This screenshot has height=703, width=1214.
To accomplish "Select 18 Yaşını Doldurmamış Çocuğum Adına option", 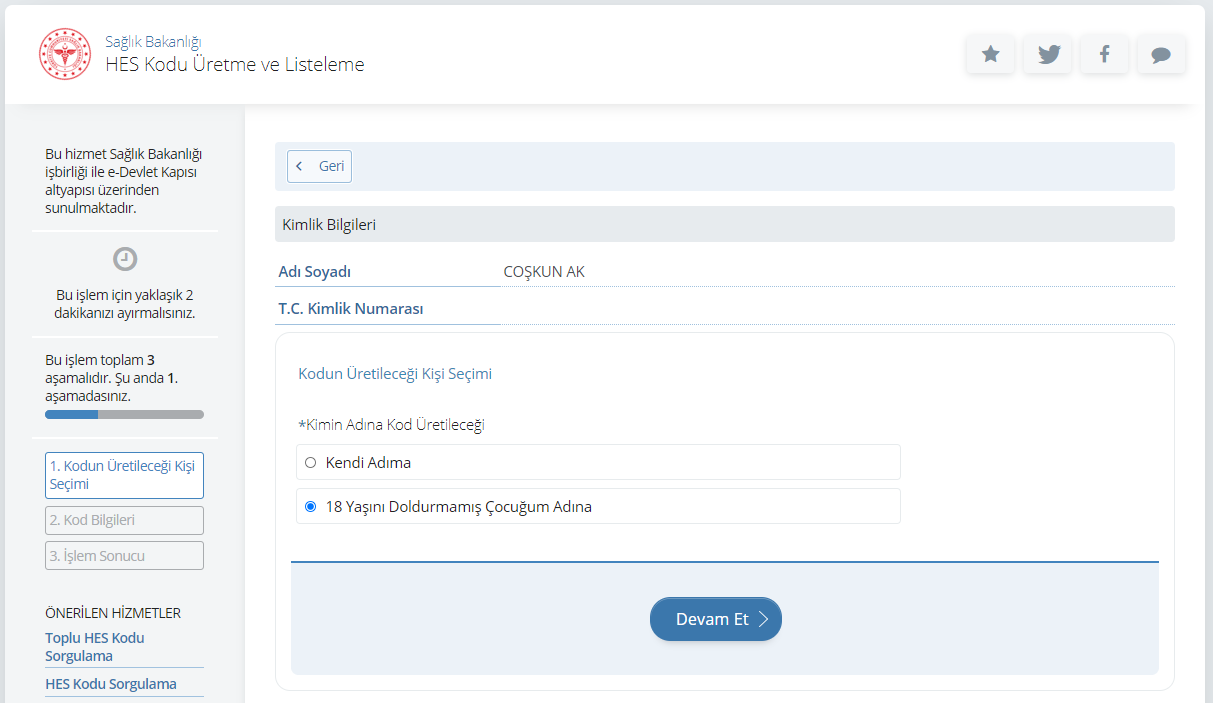I will 310,507.
